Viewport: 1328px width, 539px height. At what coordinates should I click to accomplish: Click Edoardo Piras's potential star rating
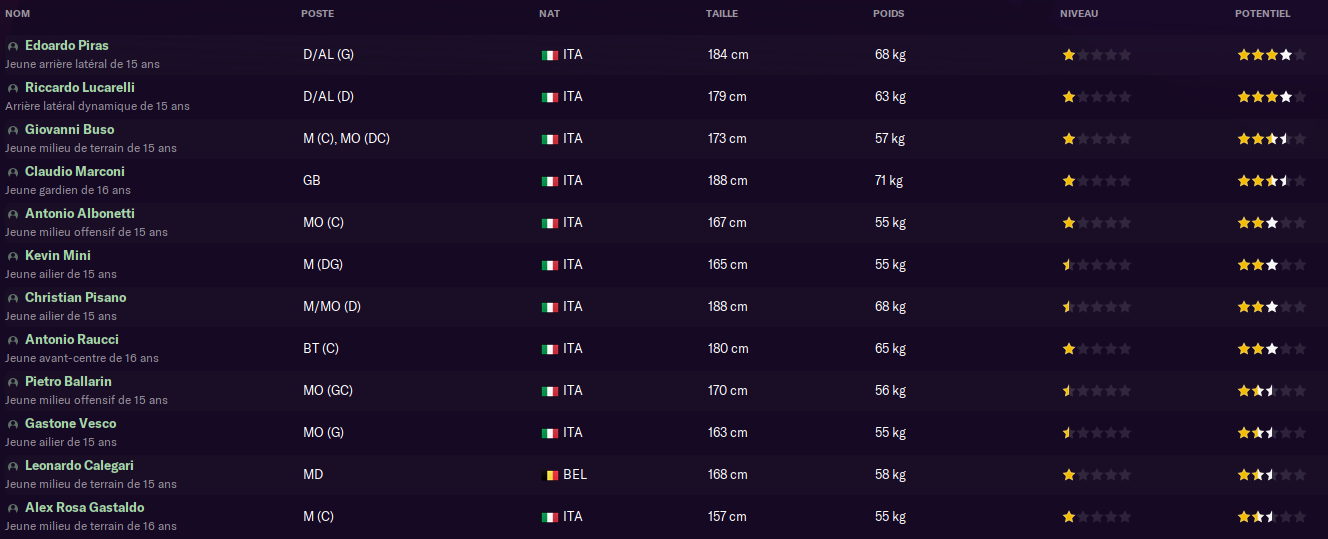coord(1272,55)
